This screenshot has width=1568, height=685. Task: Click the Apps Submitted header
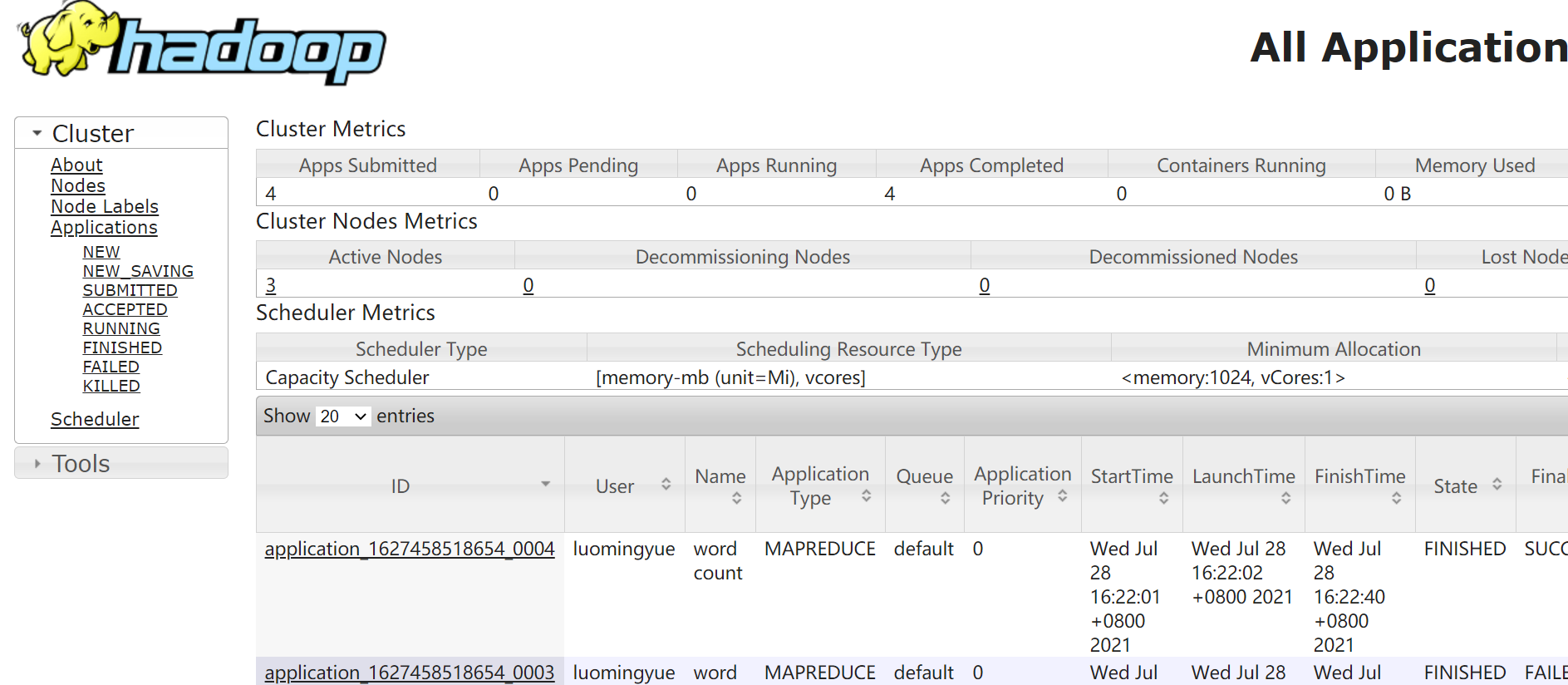tap(368, 165)
